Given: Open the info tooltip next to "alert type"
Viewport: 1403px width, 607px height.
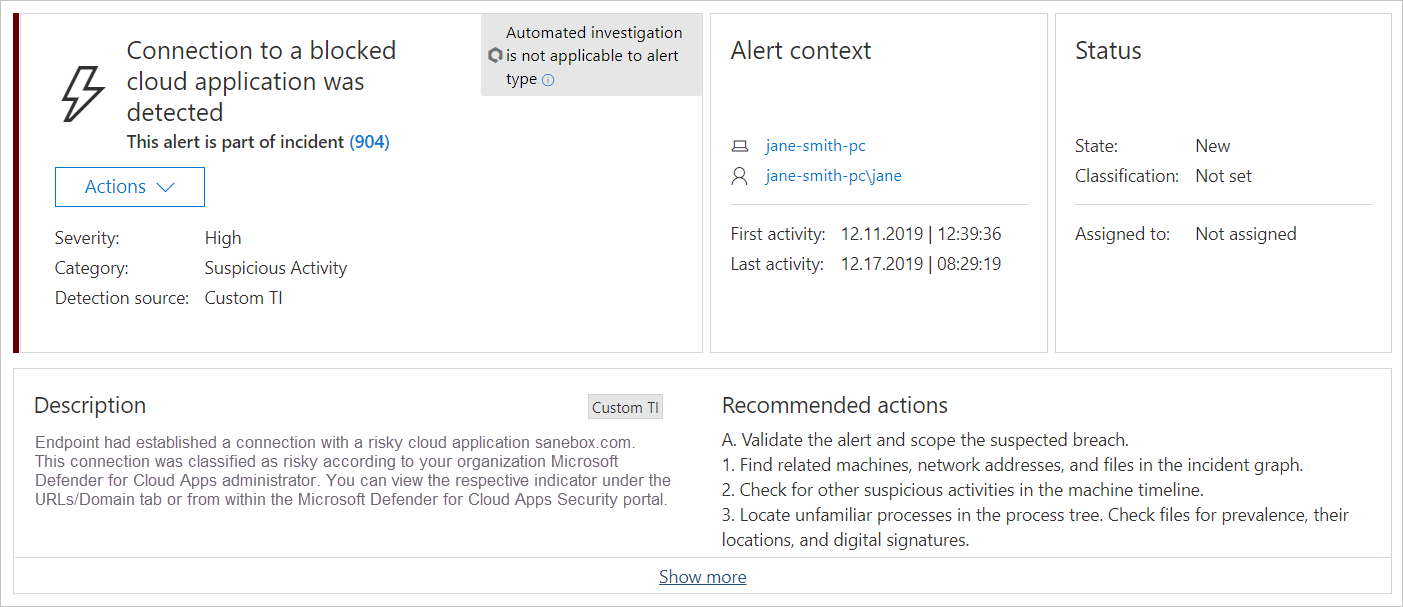Looking at the screenshot, I should pyautogui.click(x=548, y=79).
